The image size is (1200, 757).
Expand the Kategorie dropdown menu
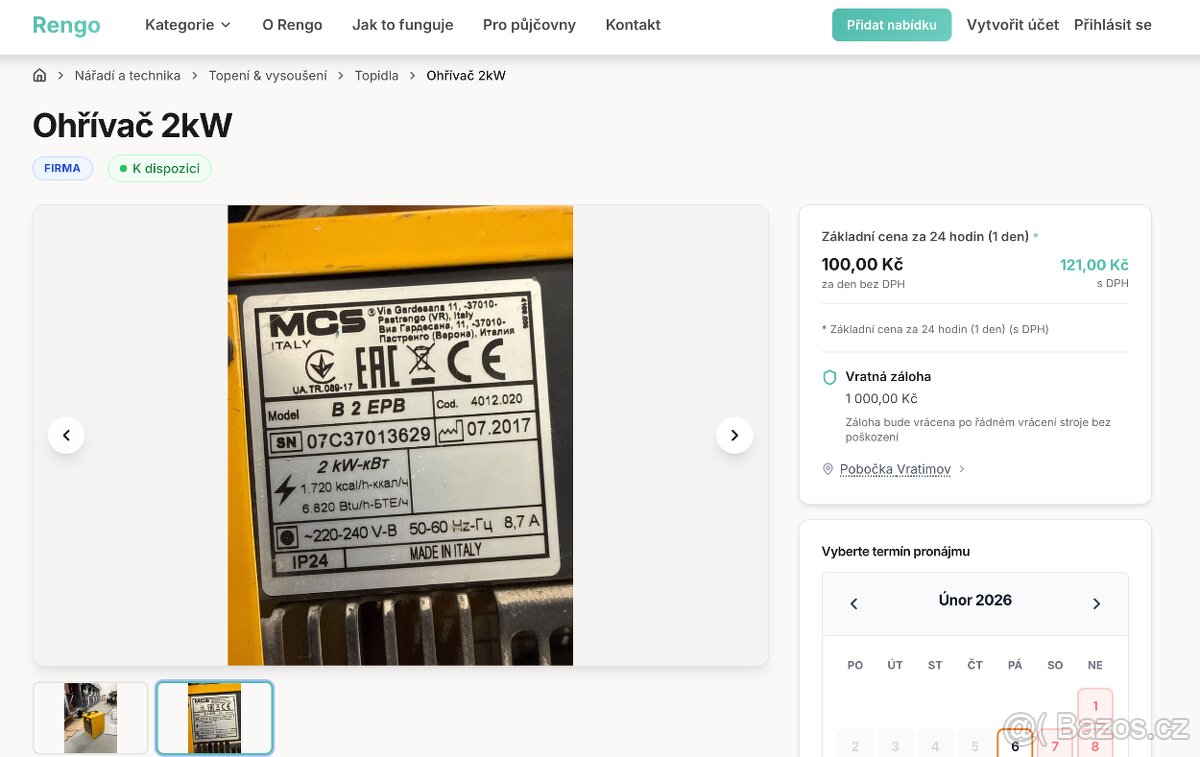(x=188, y=25)
